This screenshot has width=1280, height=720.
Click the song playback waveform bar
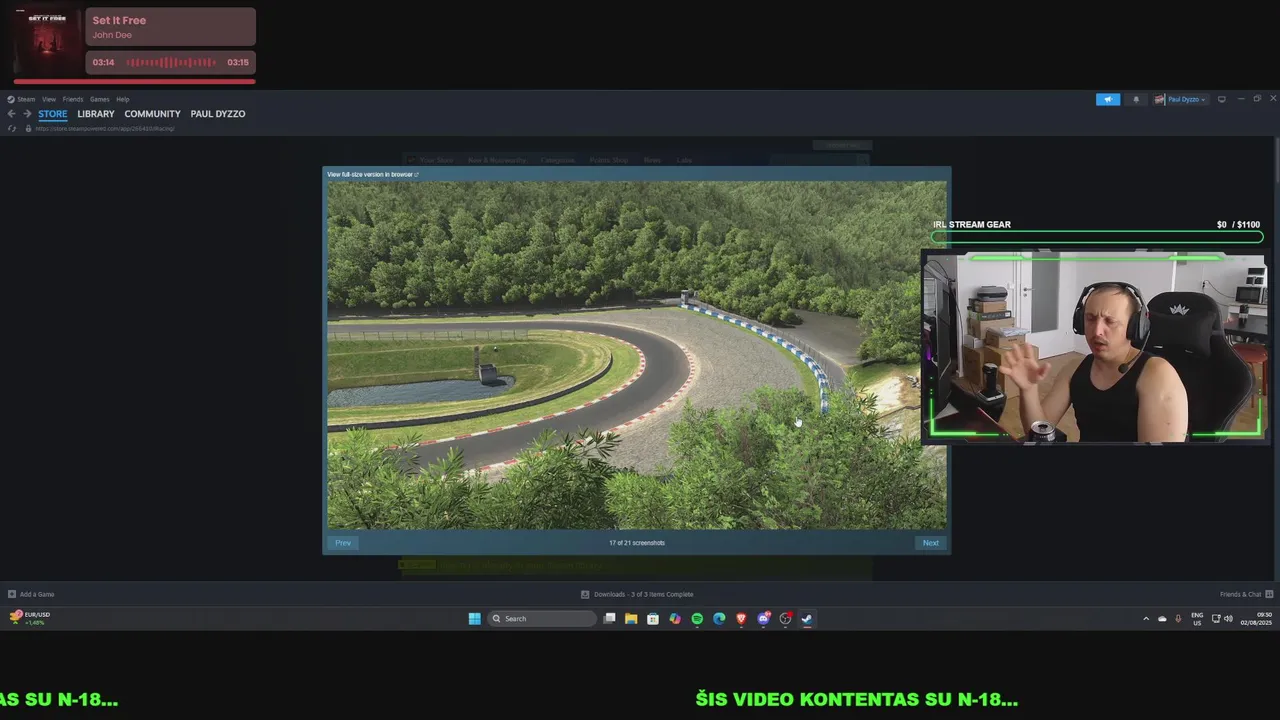pyautogui.click(x=170, y=62)
